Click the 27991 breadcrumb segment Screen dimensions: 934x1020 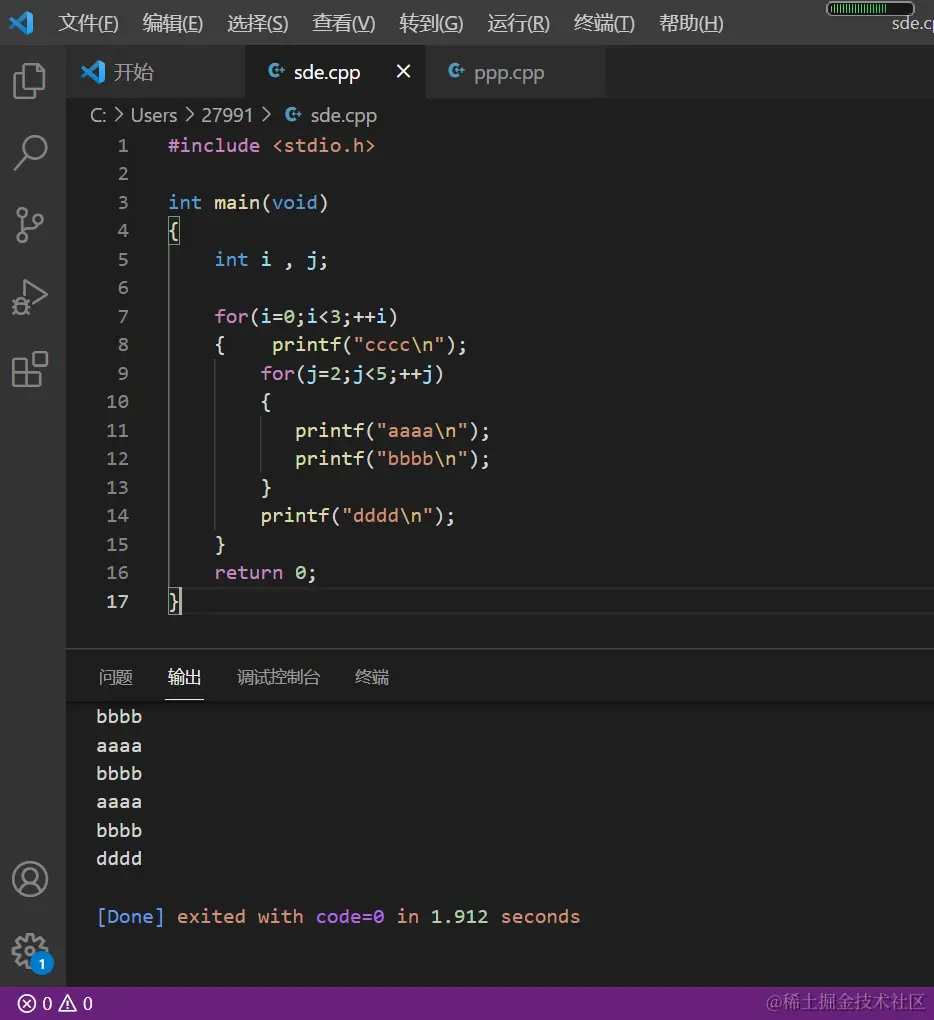coord(227,115)
